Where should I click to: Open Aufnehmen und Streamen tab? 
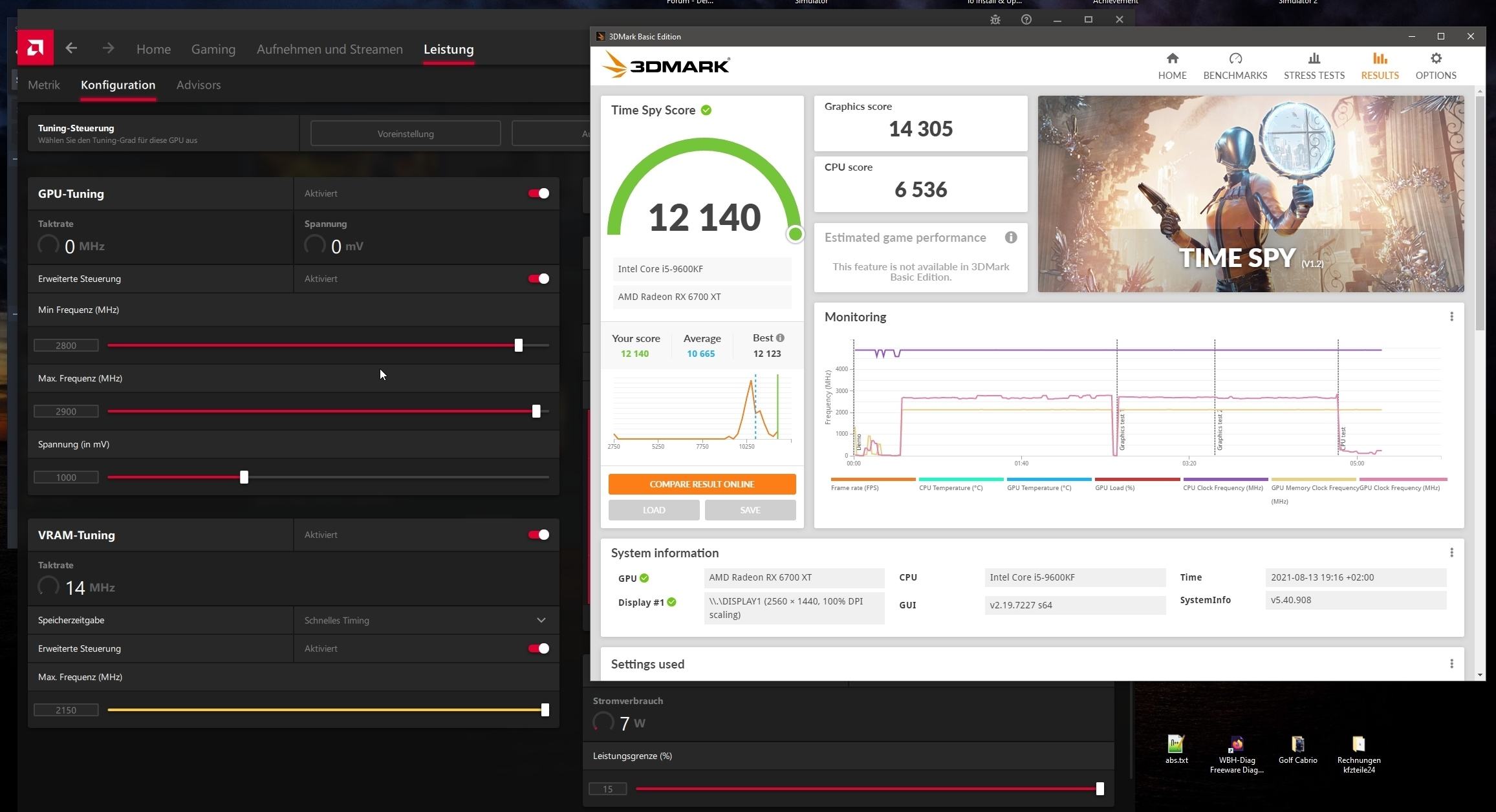[x=330, y=49]
